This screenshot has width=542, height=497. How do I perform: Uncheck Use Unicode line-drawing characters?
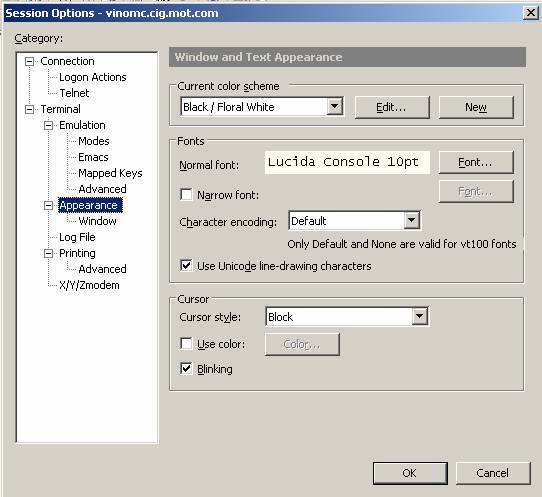click(186, 265)
